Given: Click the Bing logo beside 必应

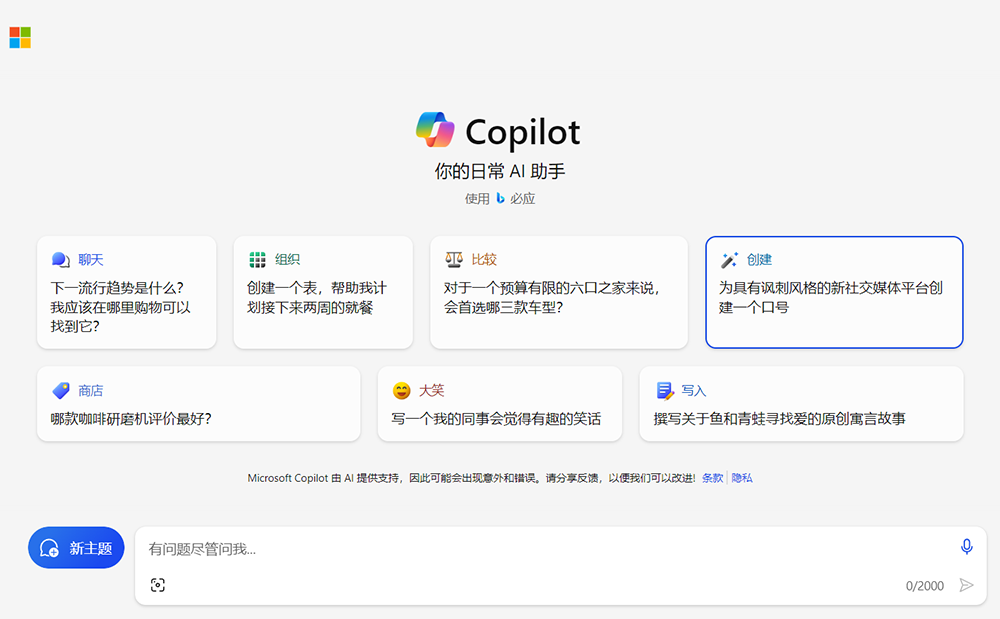Looking at the screenshot, I should tap(500, 198).
